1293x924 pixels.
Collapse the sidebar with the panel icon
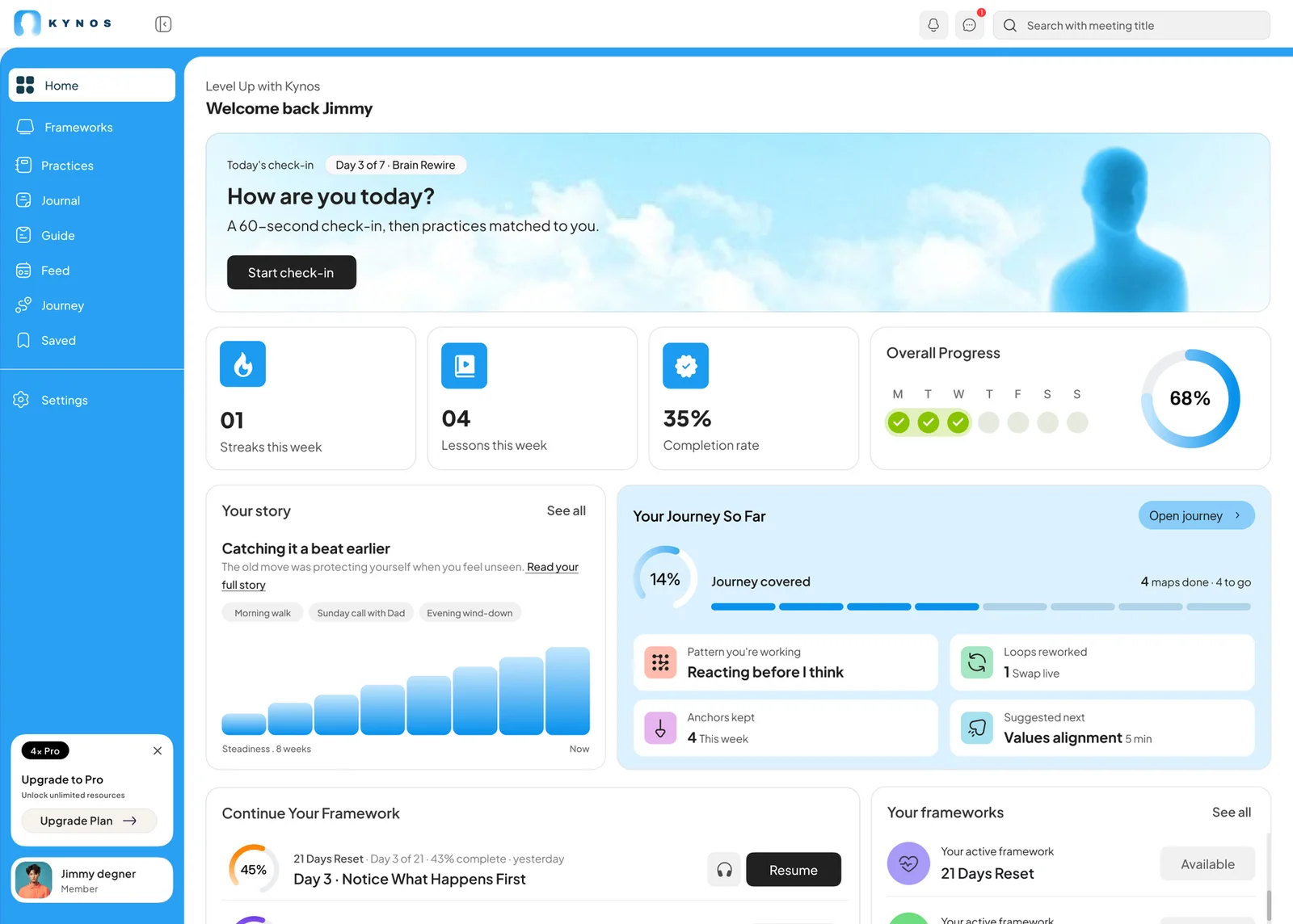(x=163, y=24)
